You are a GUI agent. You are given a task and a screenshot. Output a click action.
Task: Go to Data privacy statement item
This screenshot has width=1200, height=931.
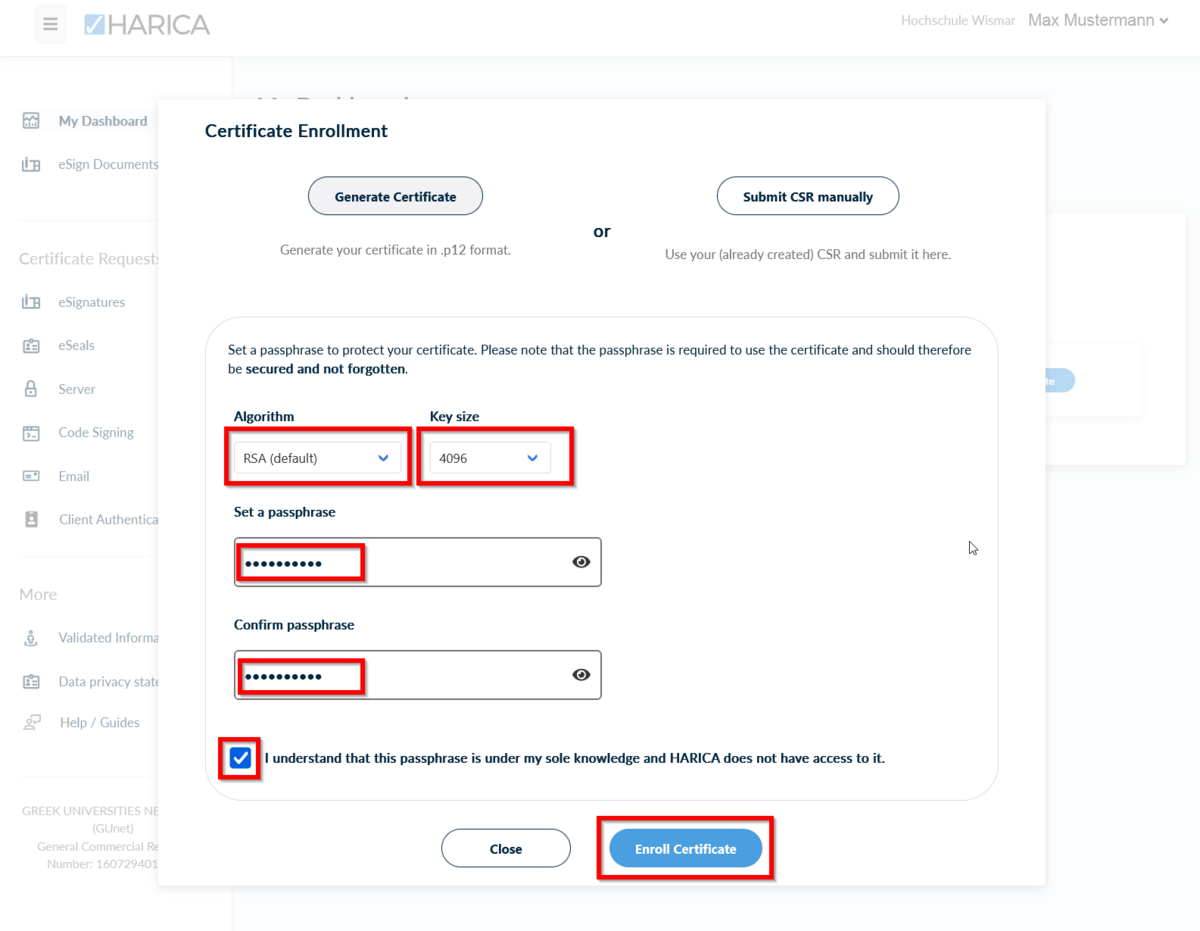pyautogui.click(x=108, y=682)
